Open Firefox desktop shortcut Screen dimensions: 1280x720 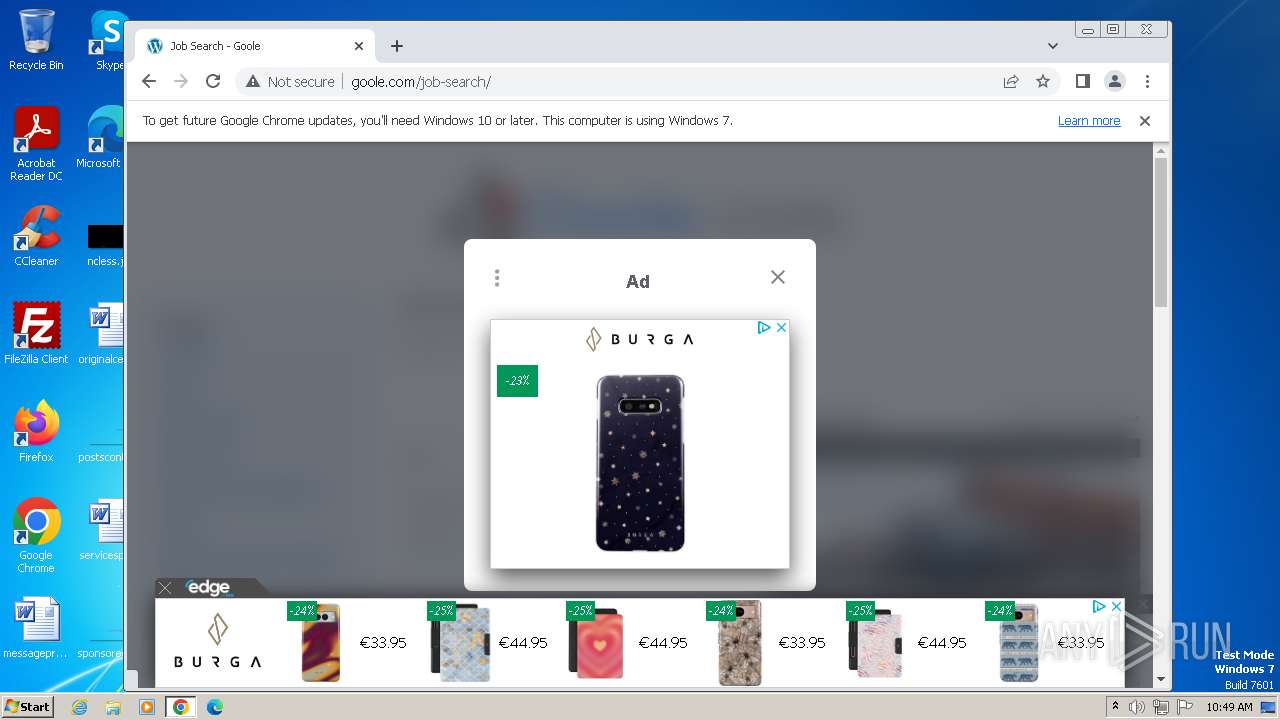(x=36, y=432)
